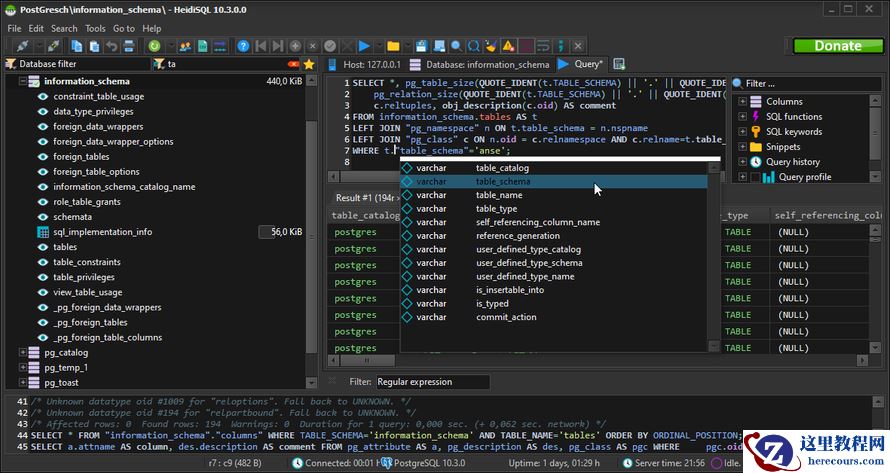
Task: Expand the pg_catalog schema node
Action: click(23, 352)
